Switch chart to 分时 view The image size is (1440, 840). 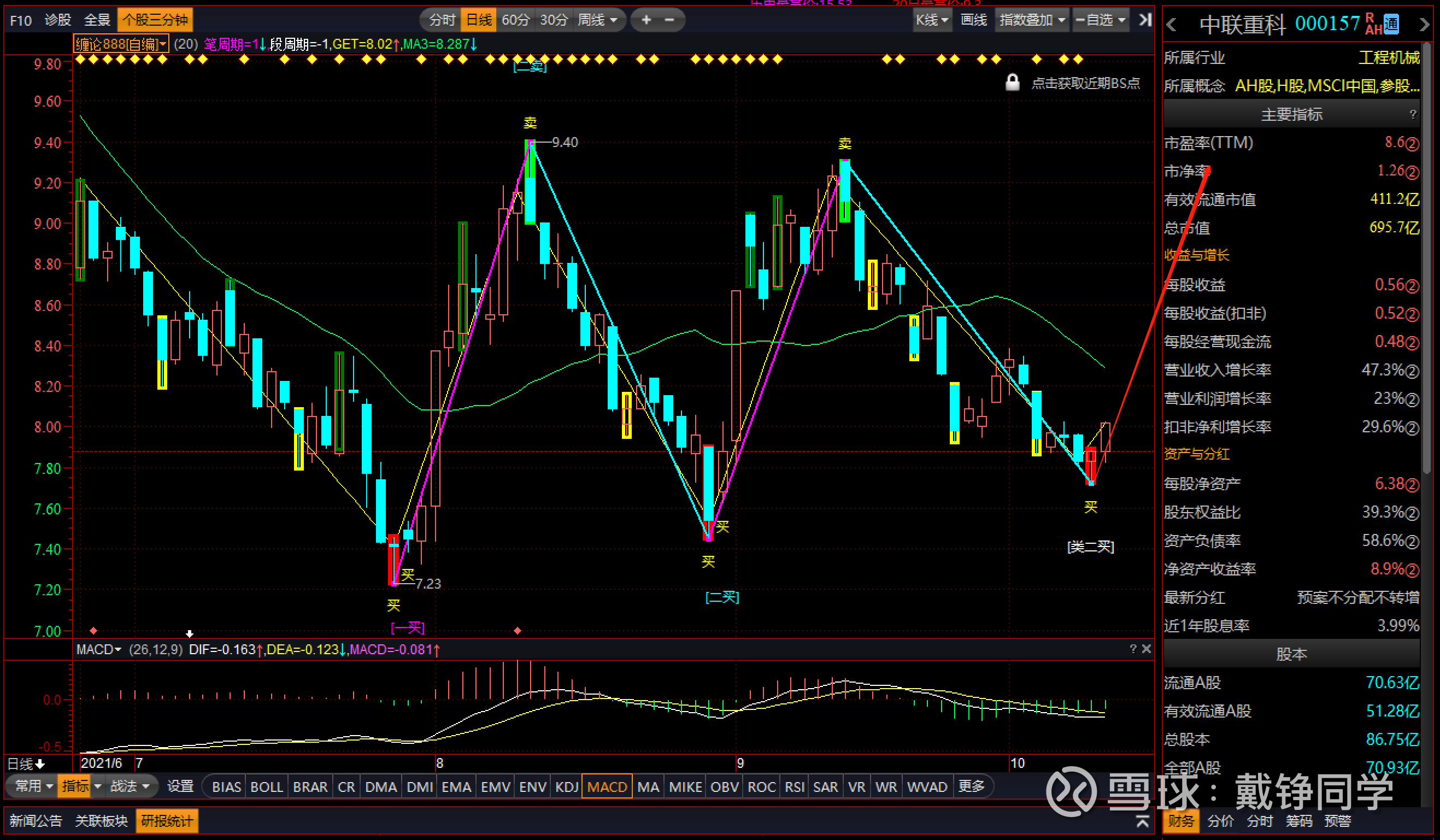click(x=442, y=20)
